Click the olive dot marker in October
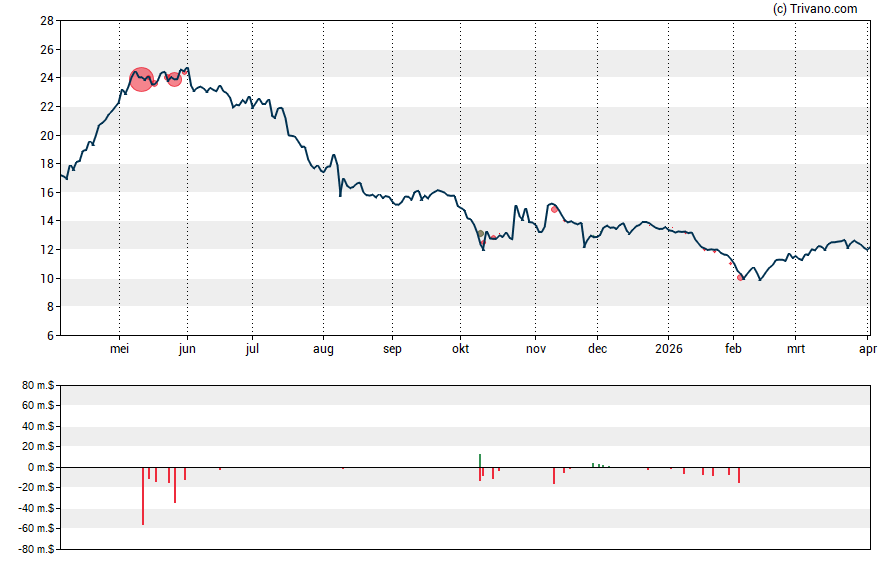The height and width of the screenshot is (565, 888). coord(480,234)
